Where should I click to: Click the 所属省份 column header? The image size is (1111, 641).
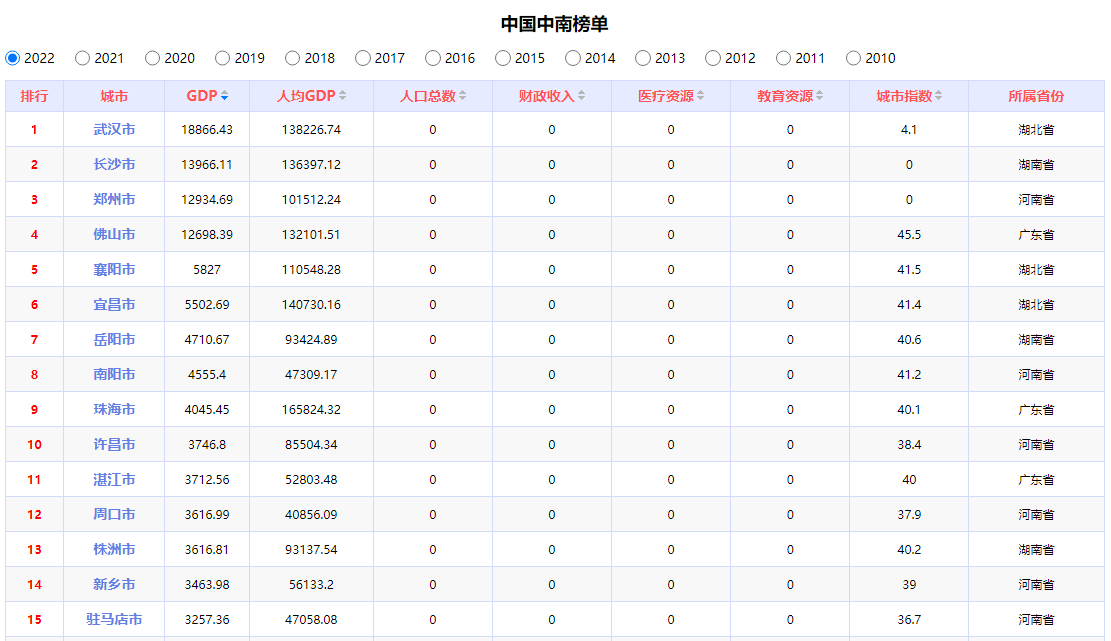(x=1036, y=96)
